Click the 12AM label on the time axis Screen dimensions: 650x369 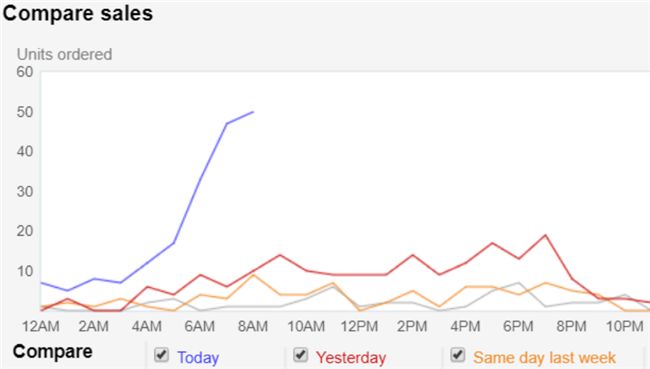click(x=41, y=326)
